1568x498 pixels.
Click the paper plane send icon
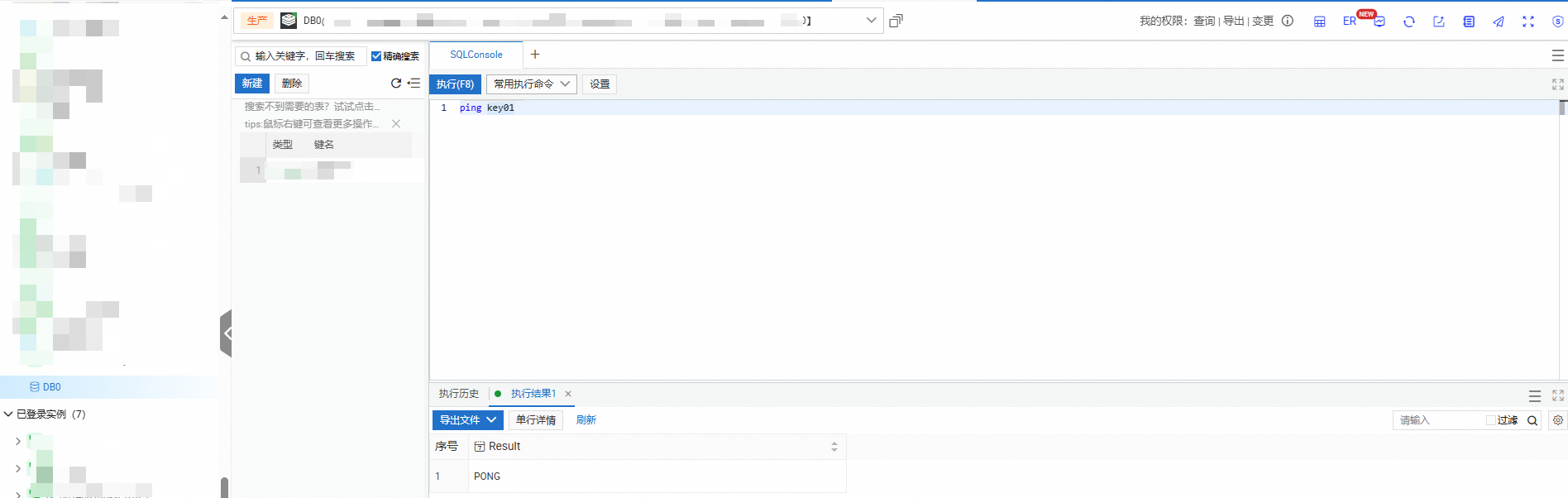tap(1499, 22)
